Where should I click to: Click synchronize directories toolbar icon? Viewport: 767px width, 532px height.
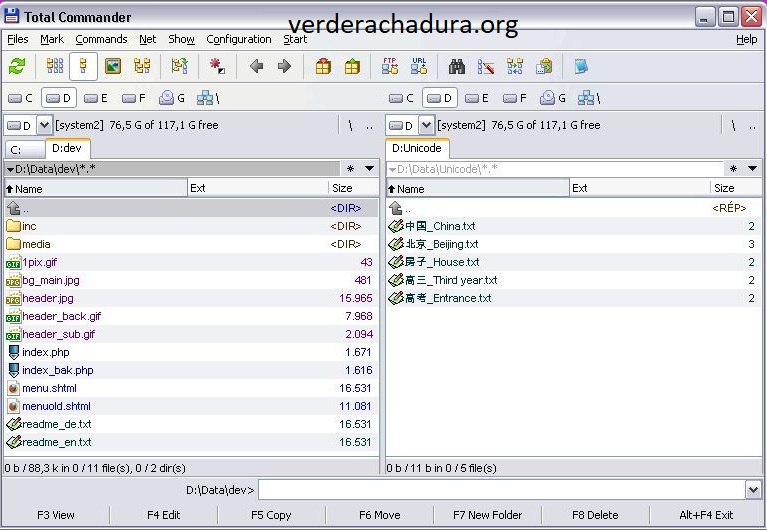point(515,66)
